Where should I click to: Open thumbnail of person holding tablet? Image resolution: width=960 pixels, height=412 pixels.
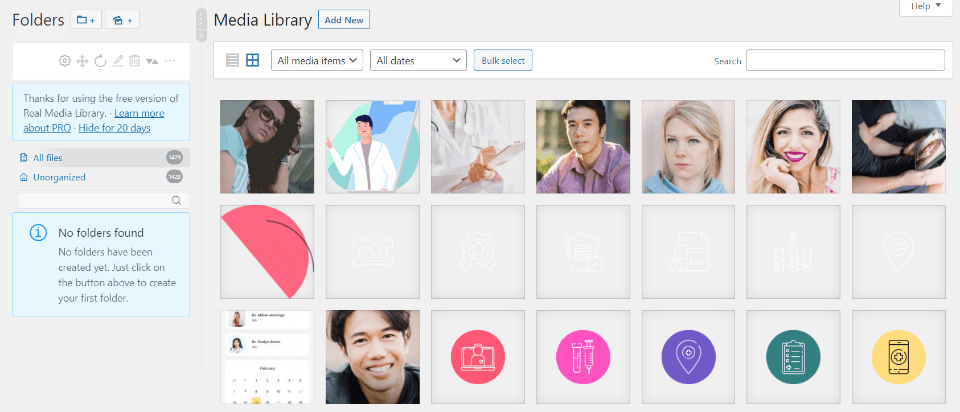(899, 146)
